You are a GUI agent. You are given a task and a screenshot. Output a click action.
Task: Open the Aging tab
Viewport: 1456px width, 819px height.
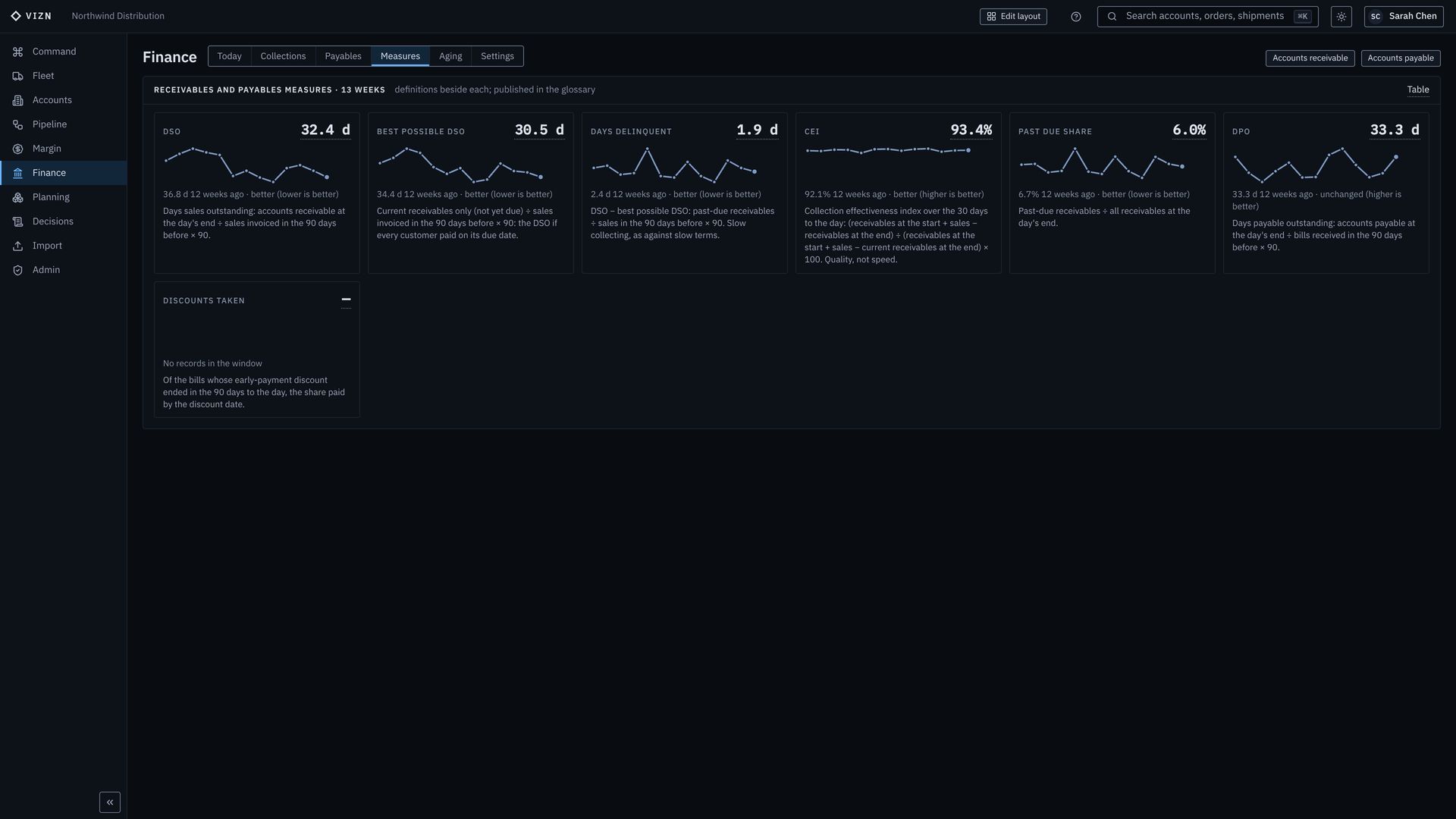[x=450, y=56]
